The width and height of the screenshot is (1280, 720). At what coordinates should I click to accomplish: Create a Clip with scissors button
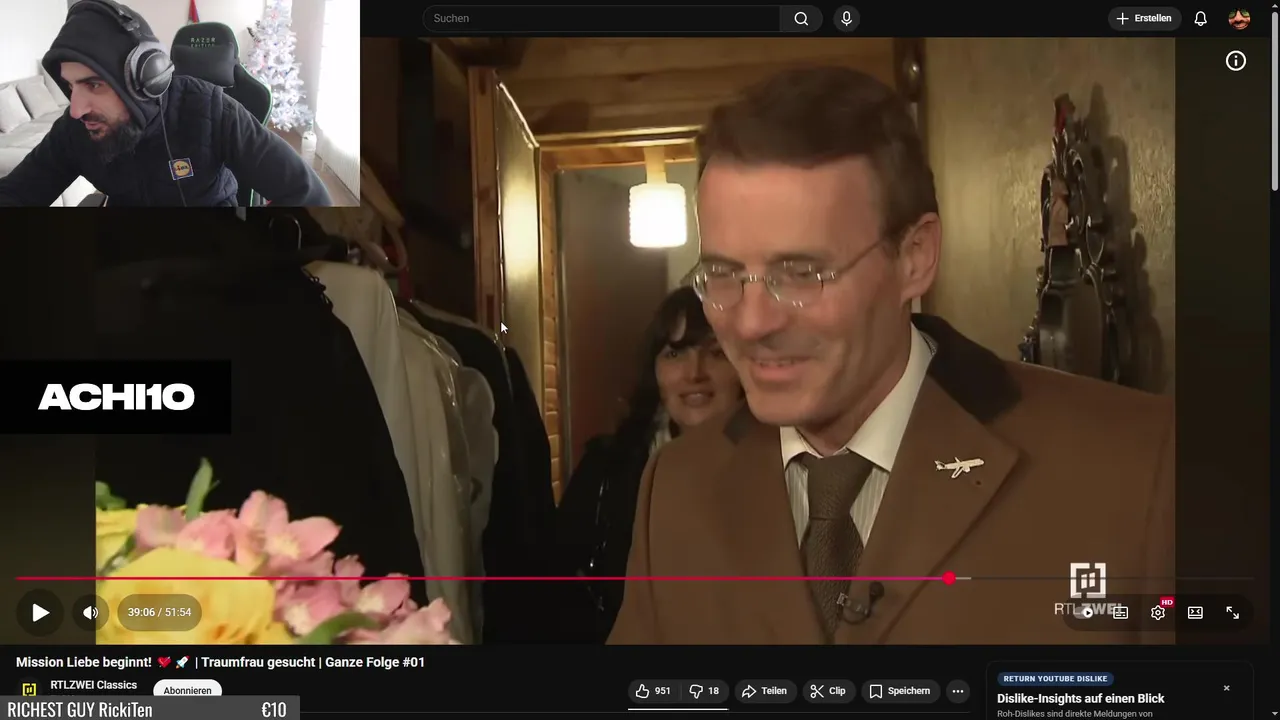[827, 691]
